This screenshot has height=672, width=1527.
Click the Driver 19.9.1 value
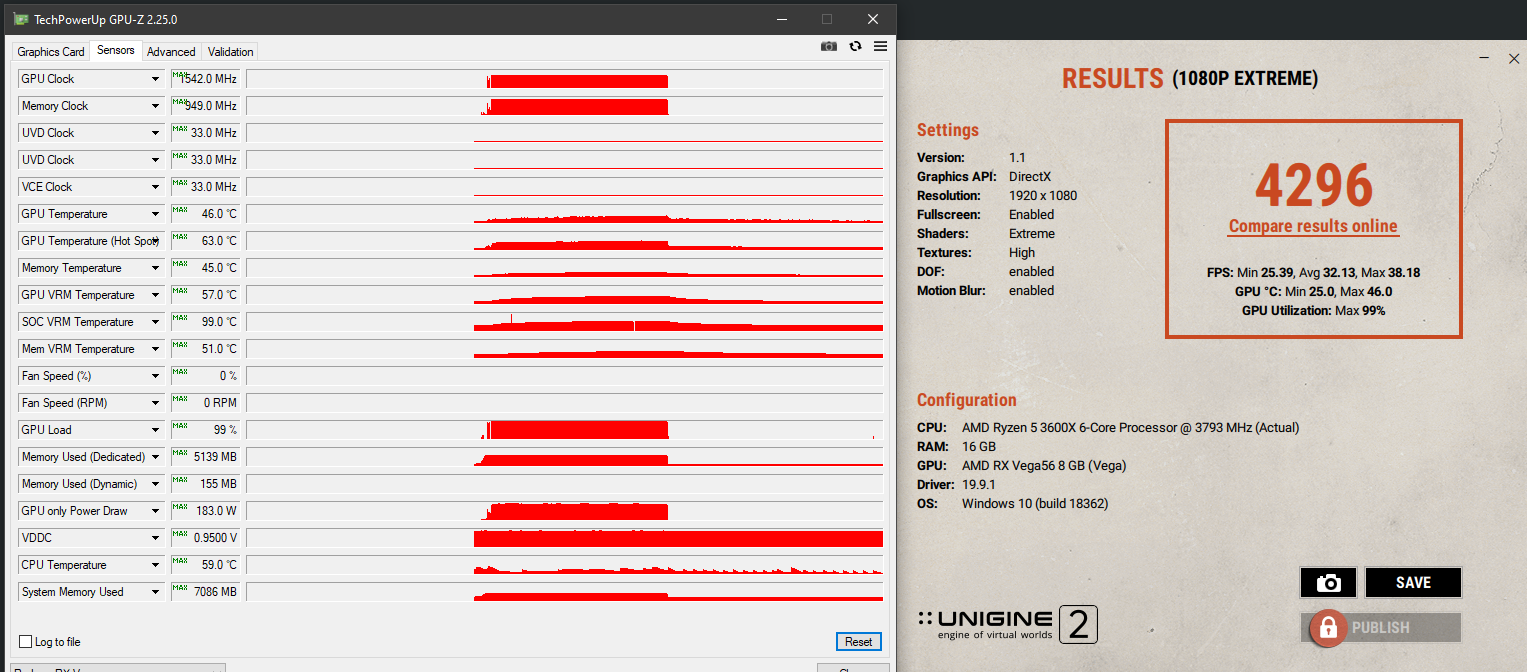(981, 484)
